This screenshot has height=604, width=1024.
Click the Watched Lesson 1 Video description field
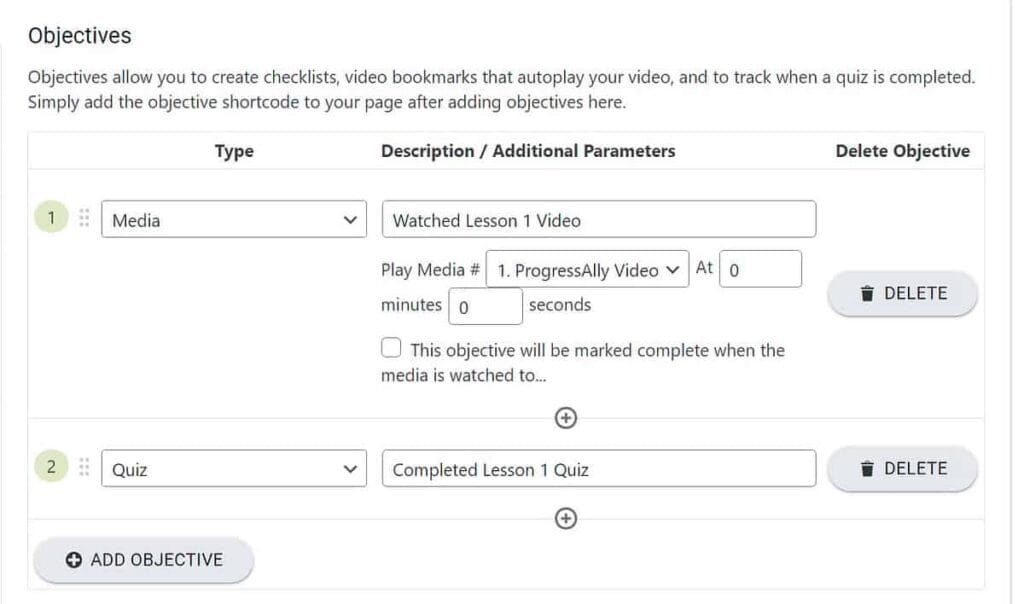pos(598,218)
